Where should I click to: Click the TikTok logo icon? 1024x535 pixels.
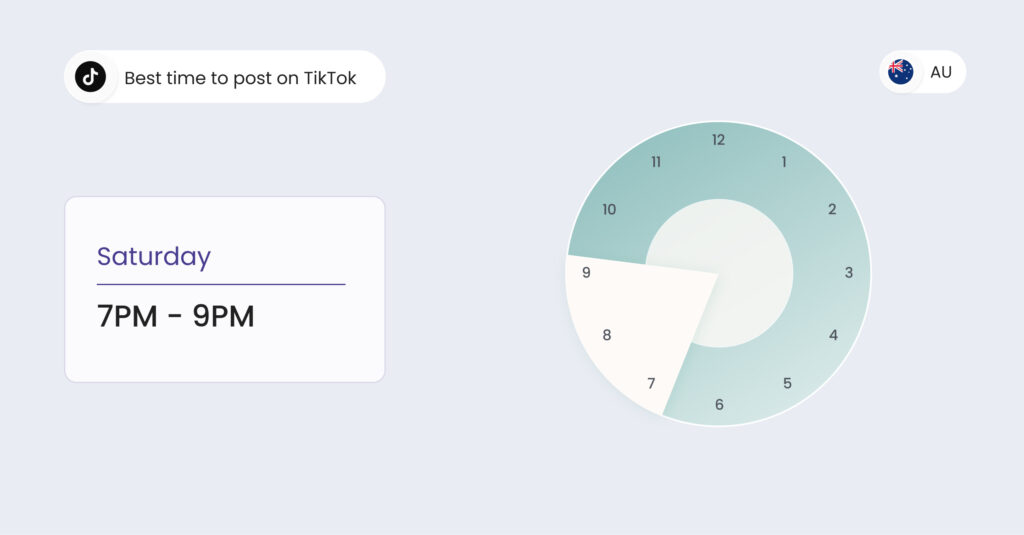point(90,77)
